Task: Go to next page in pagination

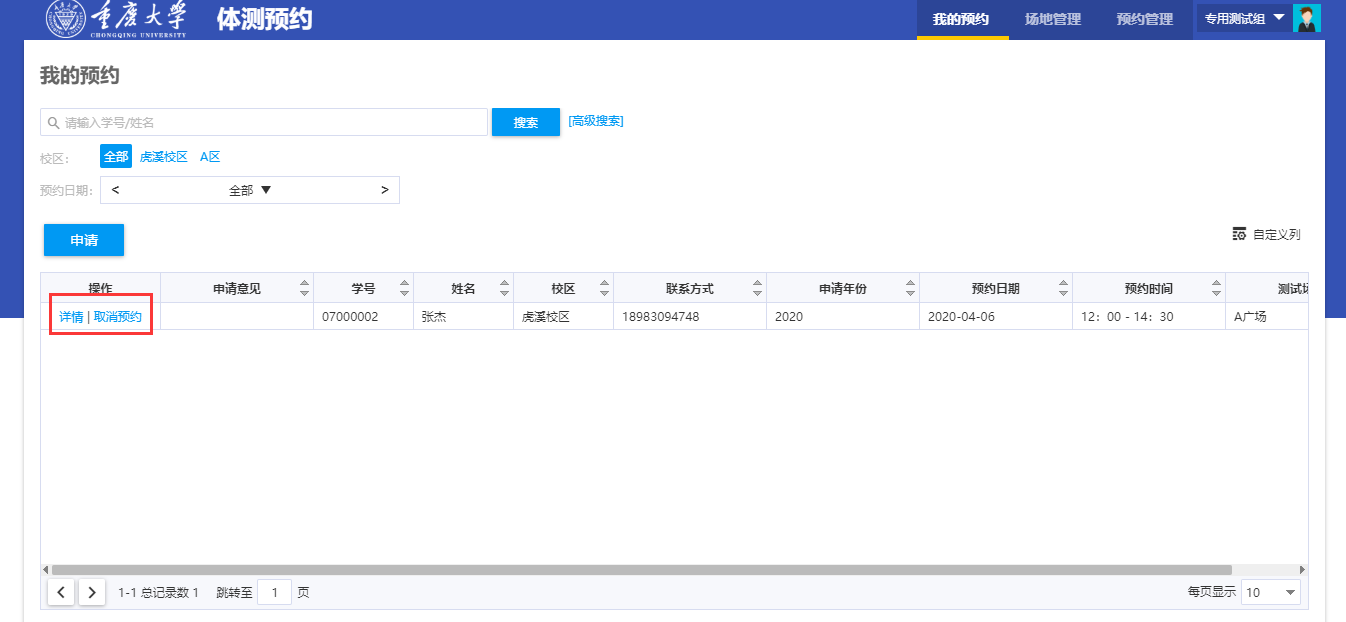Action: [91, 592]
